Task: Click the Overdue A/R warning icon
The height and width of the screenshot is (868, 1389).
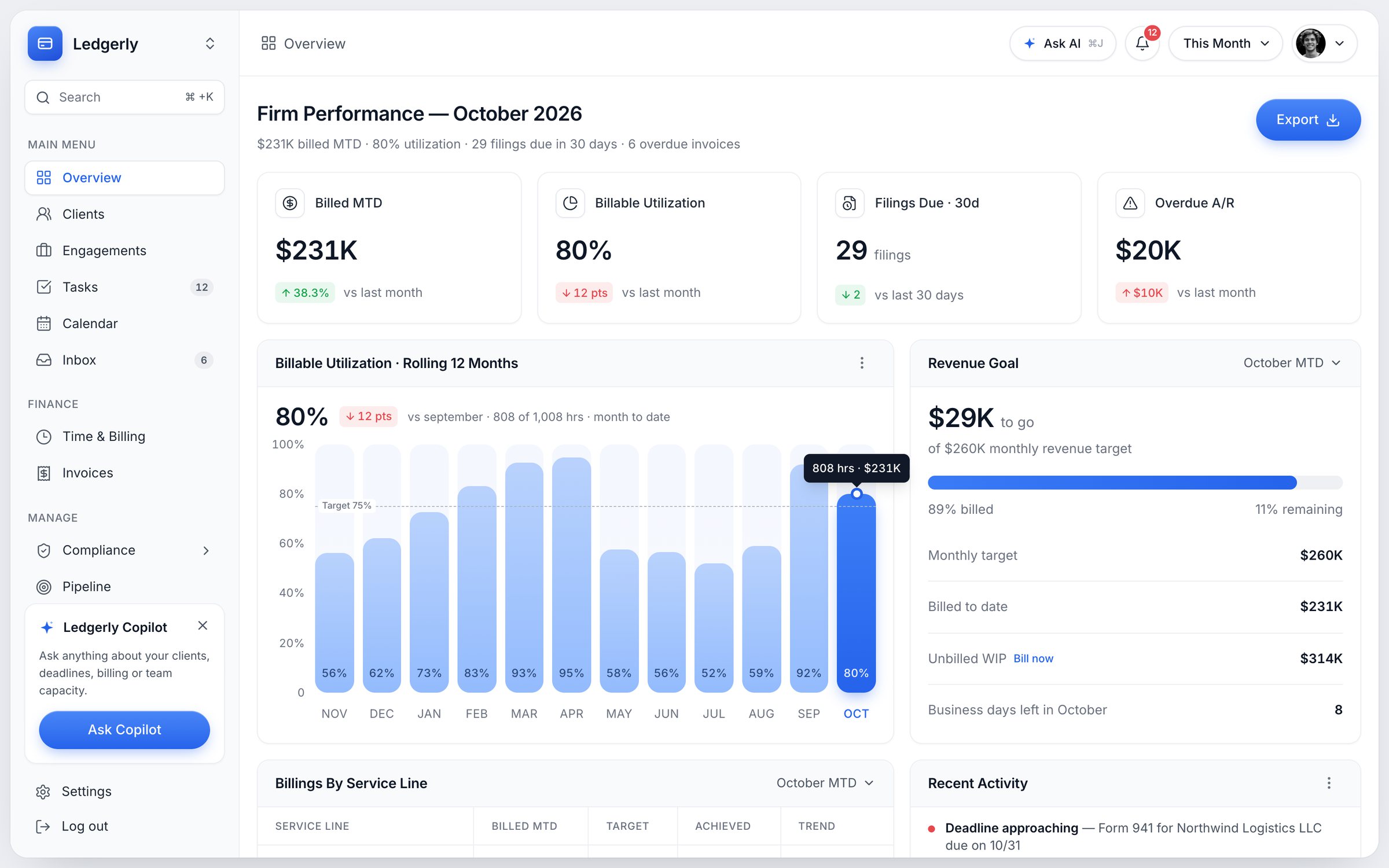Action: (x=1130, y=203)
